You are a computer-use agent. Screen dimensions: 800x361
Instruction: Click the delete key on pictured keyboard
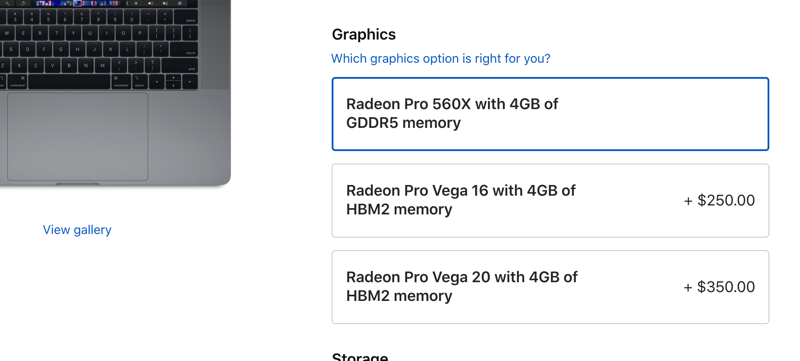pyautogui.click(x=186, y=17)
